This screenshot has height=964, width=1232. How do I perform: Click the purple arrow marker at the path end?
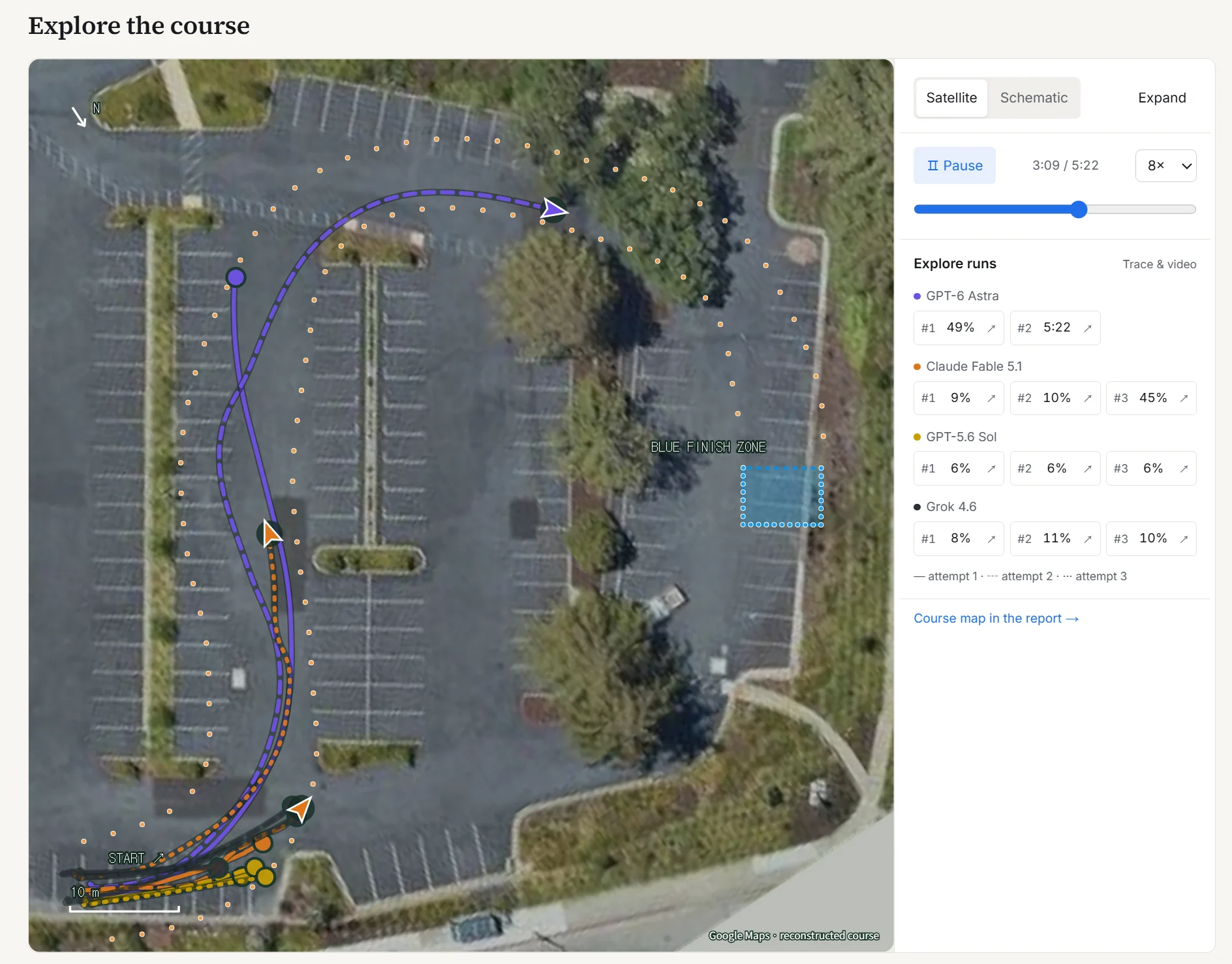554,210
